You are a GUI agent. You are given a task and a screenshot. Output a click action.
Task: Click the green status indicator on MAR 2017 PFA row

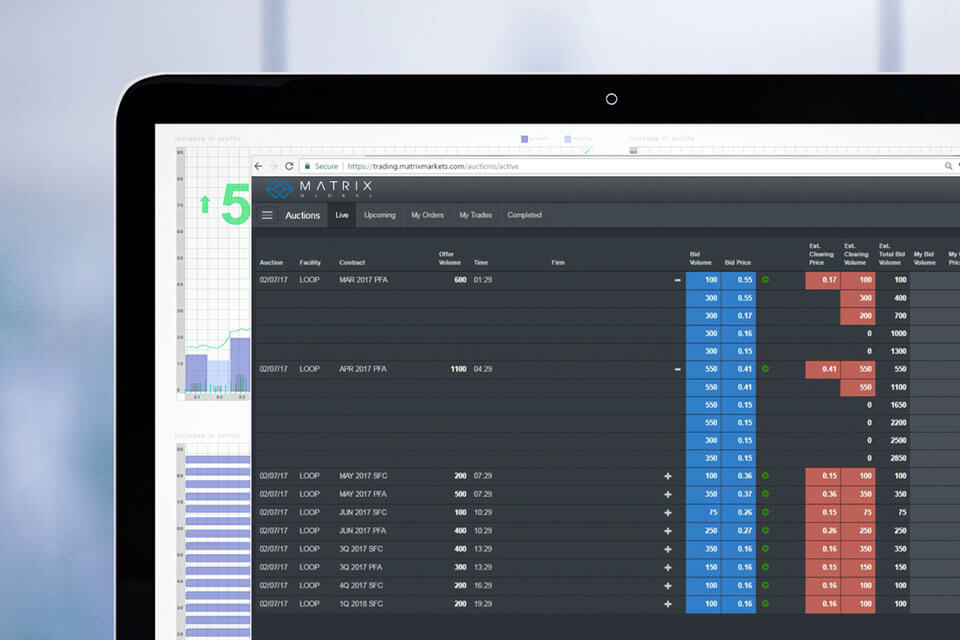(x=766, y=280)
